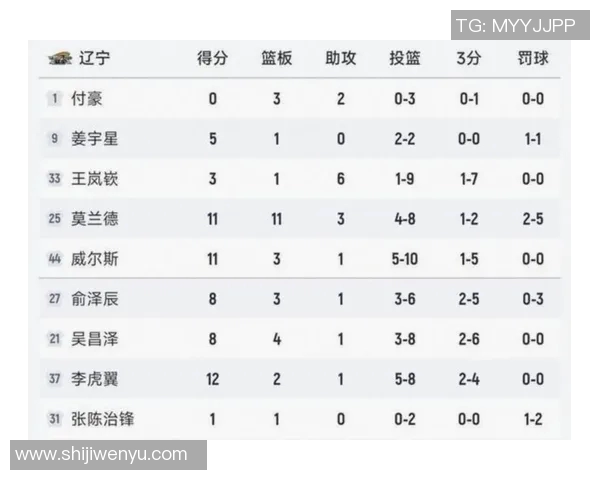
Task: Click jersey number 37 badge beside 李虎翼
Action: point(54,378)
